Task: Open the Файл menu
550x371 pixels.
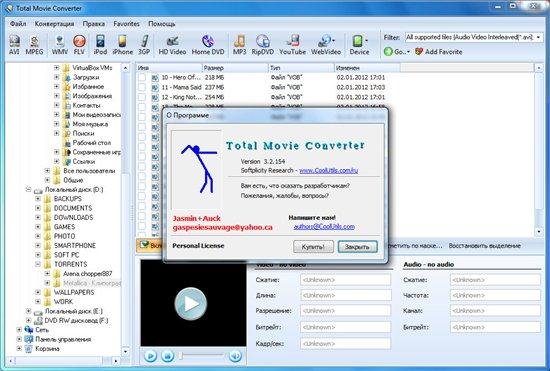Action: pos(18,24)
